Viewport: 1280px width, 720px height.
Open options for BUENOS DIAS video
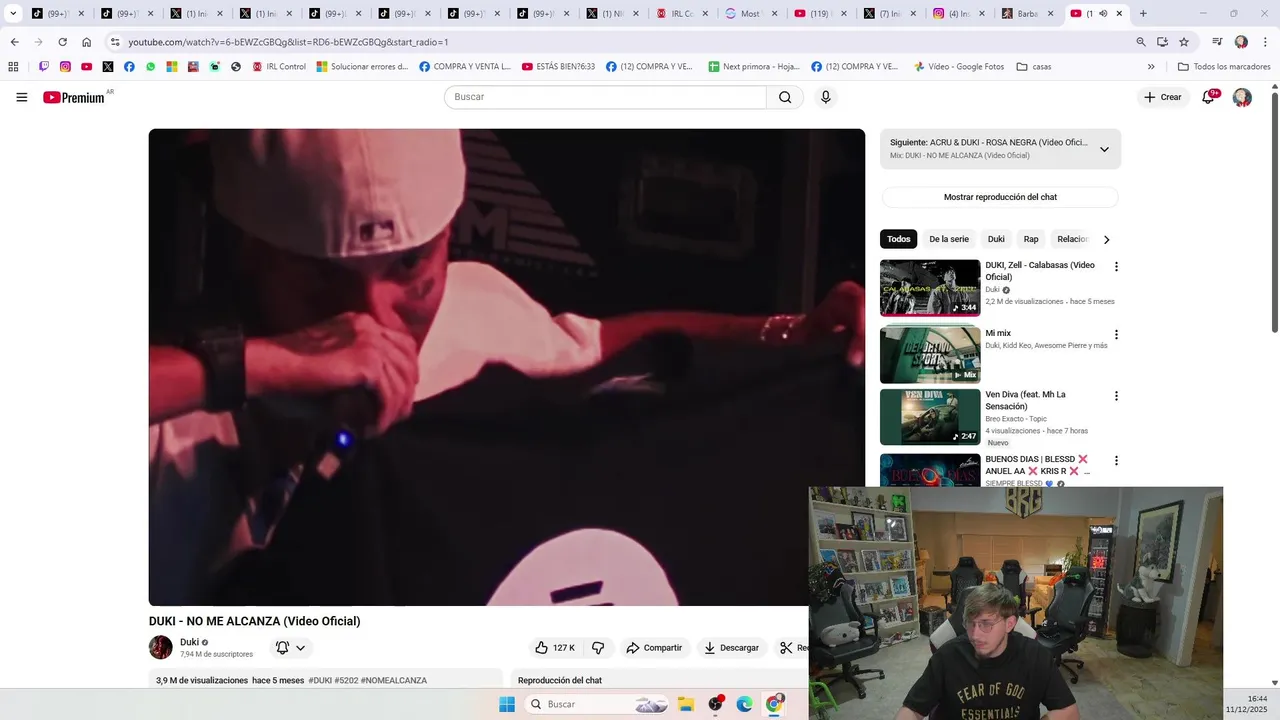pyautogui.click(x=1116, y=461)
